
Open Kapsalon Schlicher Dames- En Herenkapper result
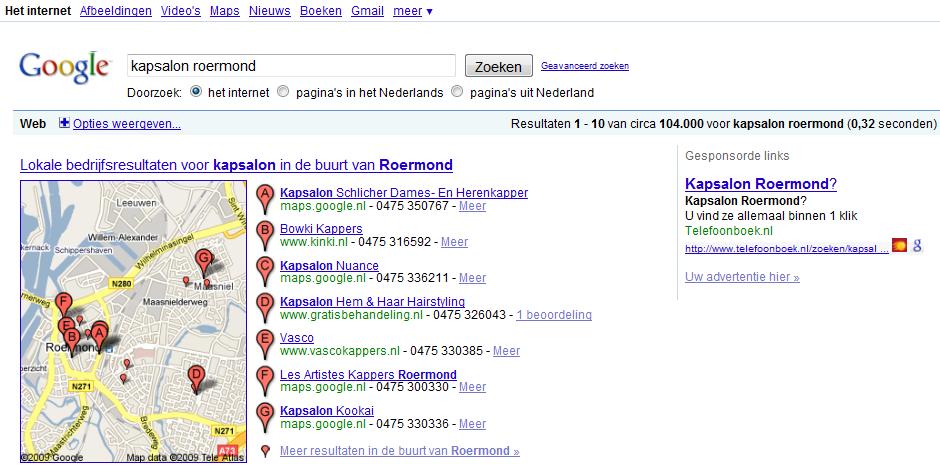tap(404, 193)
